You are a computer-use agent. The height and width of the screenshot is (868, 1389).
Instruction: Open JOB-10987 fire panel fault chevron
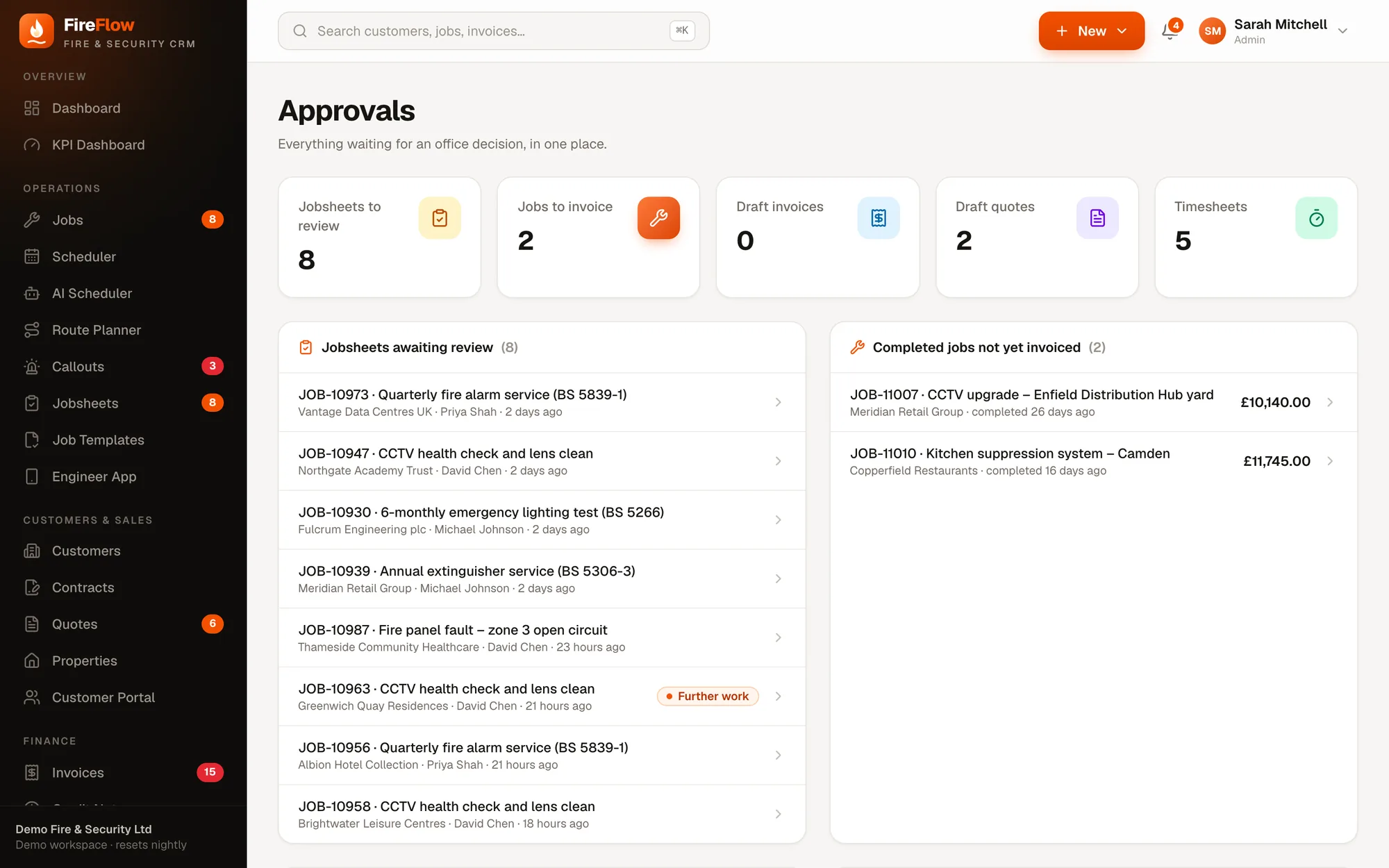point(779,637)
